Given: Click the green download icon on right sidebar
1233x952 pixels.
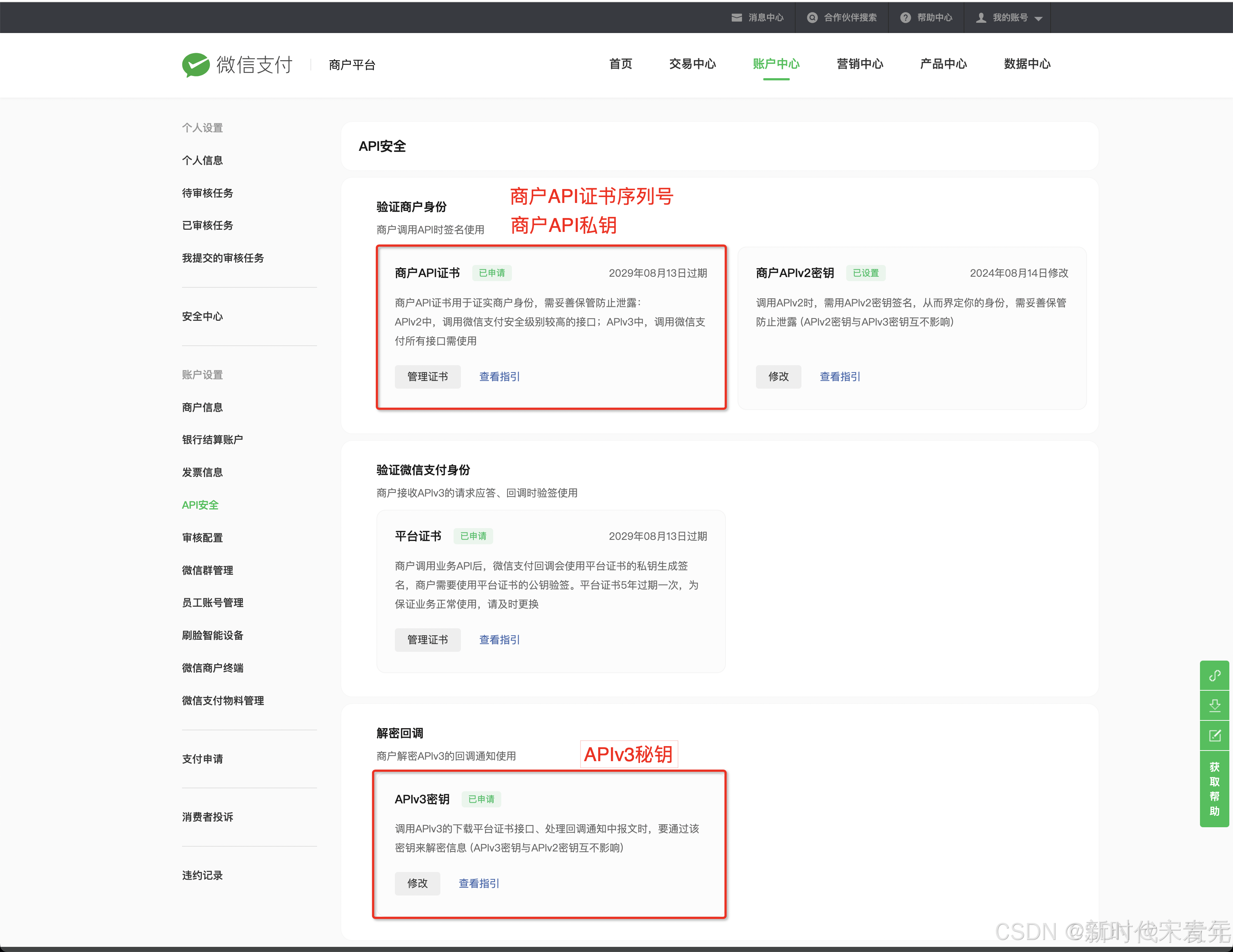Looking at the screenshot, I should [x=1214, y=705].
